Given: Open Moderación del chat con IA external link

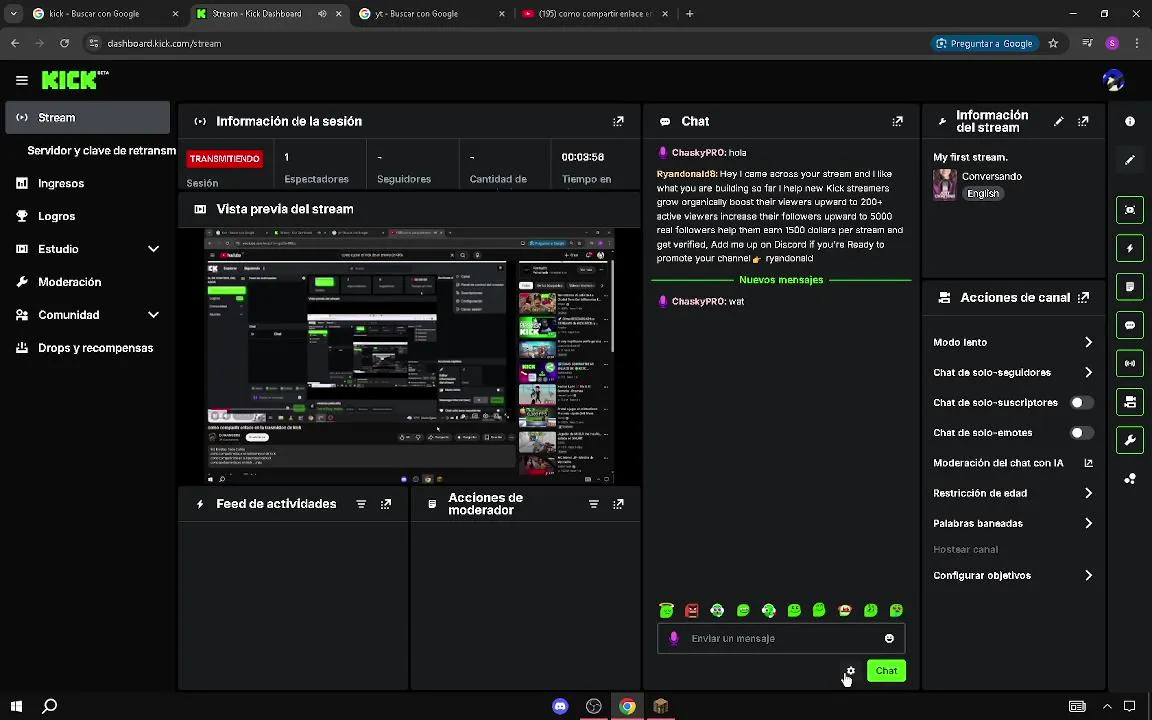Looking at the screenshot, I should [x=1088, y=463].
